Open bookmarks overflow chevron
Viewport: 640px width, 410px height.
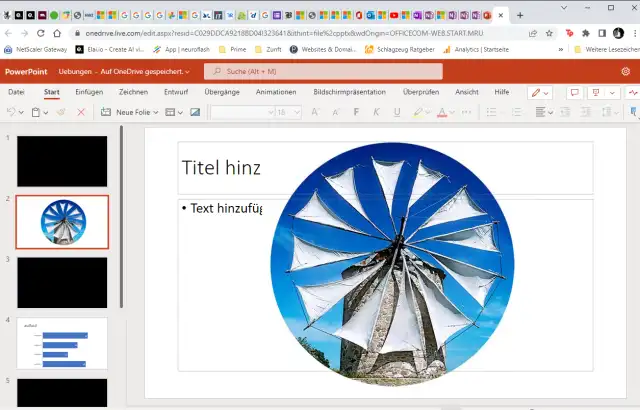coord(561,50)
